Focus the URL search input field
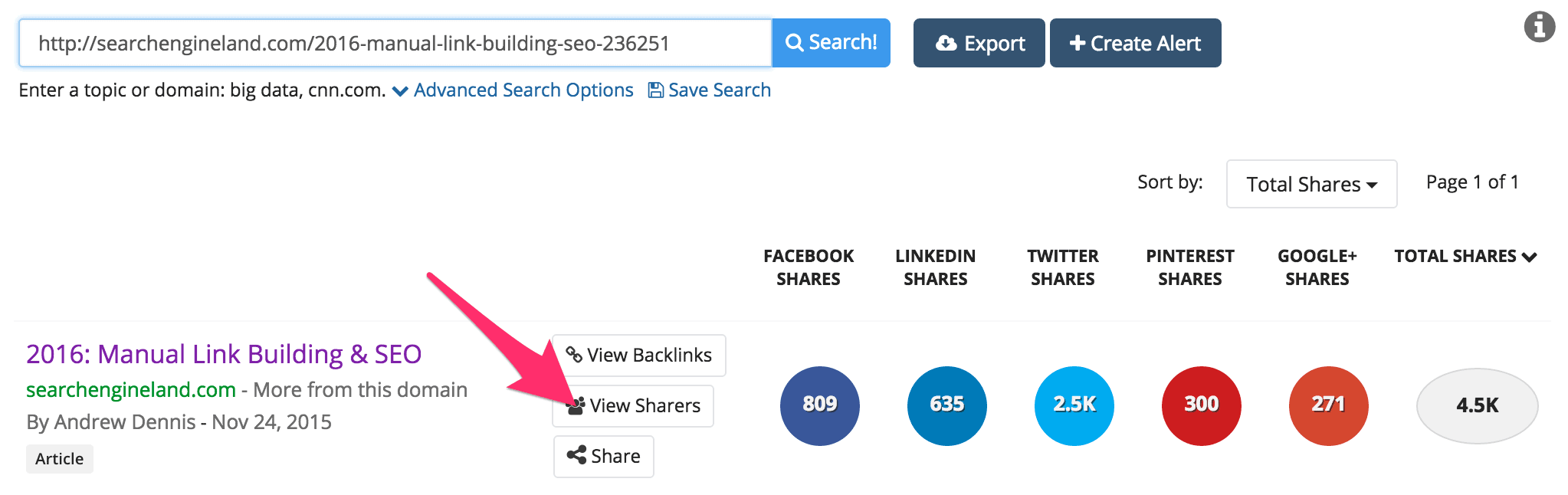The width and height of the screenshot is (1568, 495). [x=395, y=43]
